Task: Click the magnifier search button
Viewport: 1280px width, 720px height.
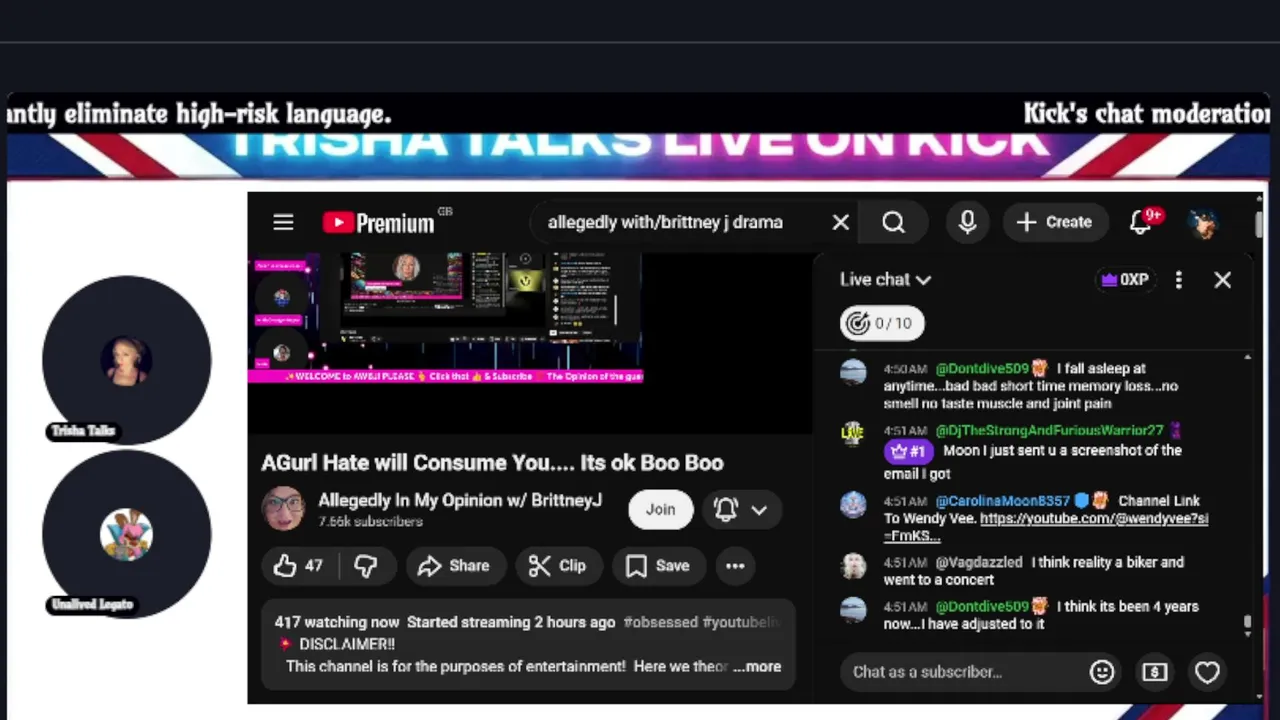Action: (894, 222)
